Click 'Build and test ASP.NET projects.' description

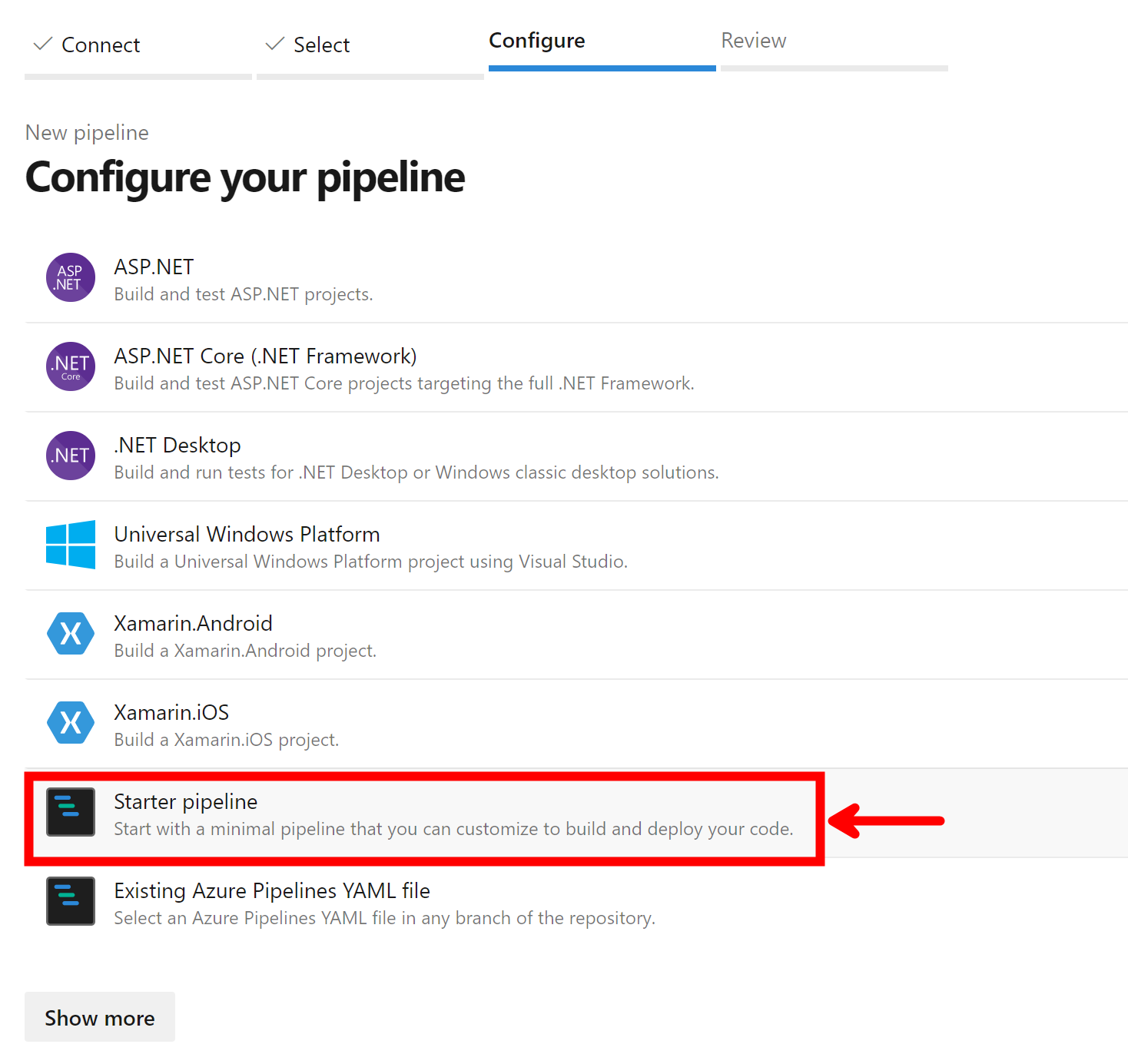click(x=244, y=294)
